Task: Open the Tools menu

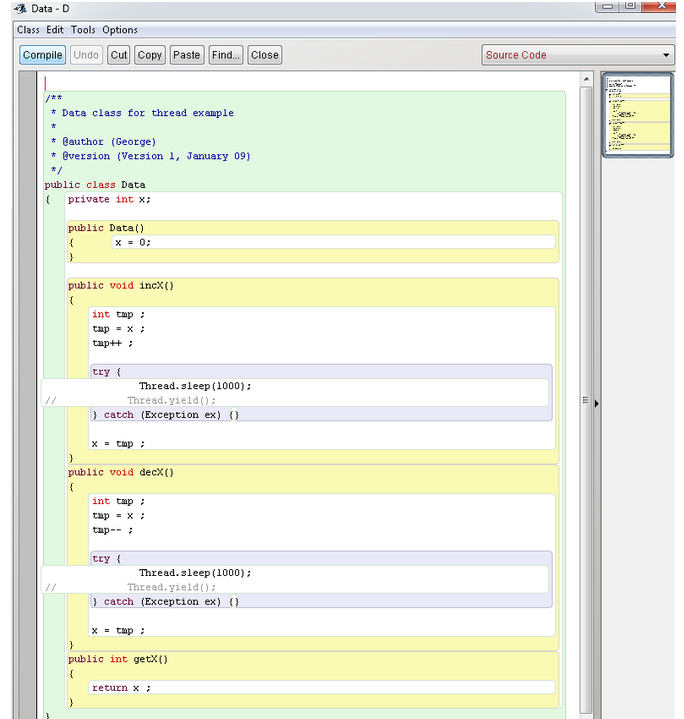Action: coord(83,30)
